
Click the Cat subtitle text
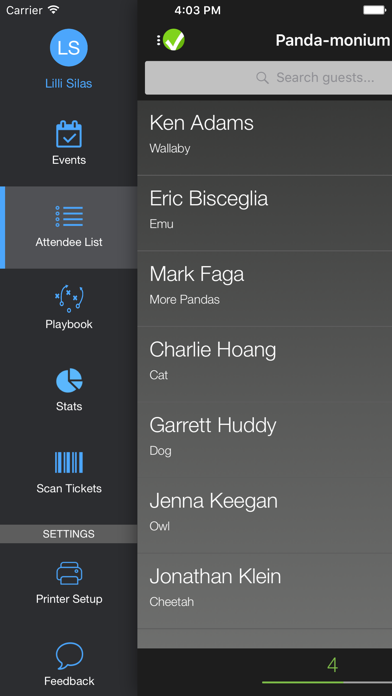tap(158, 375)
